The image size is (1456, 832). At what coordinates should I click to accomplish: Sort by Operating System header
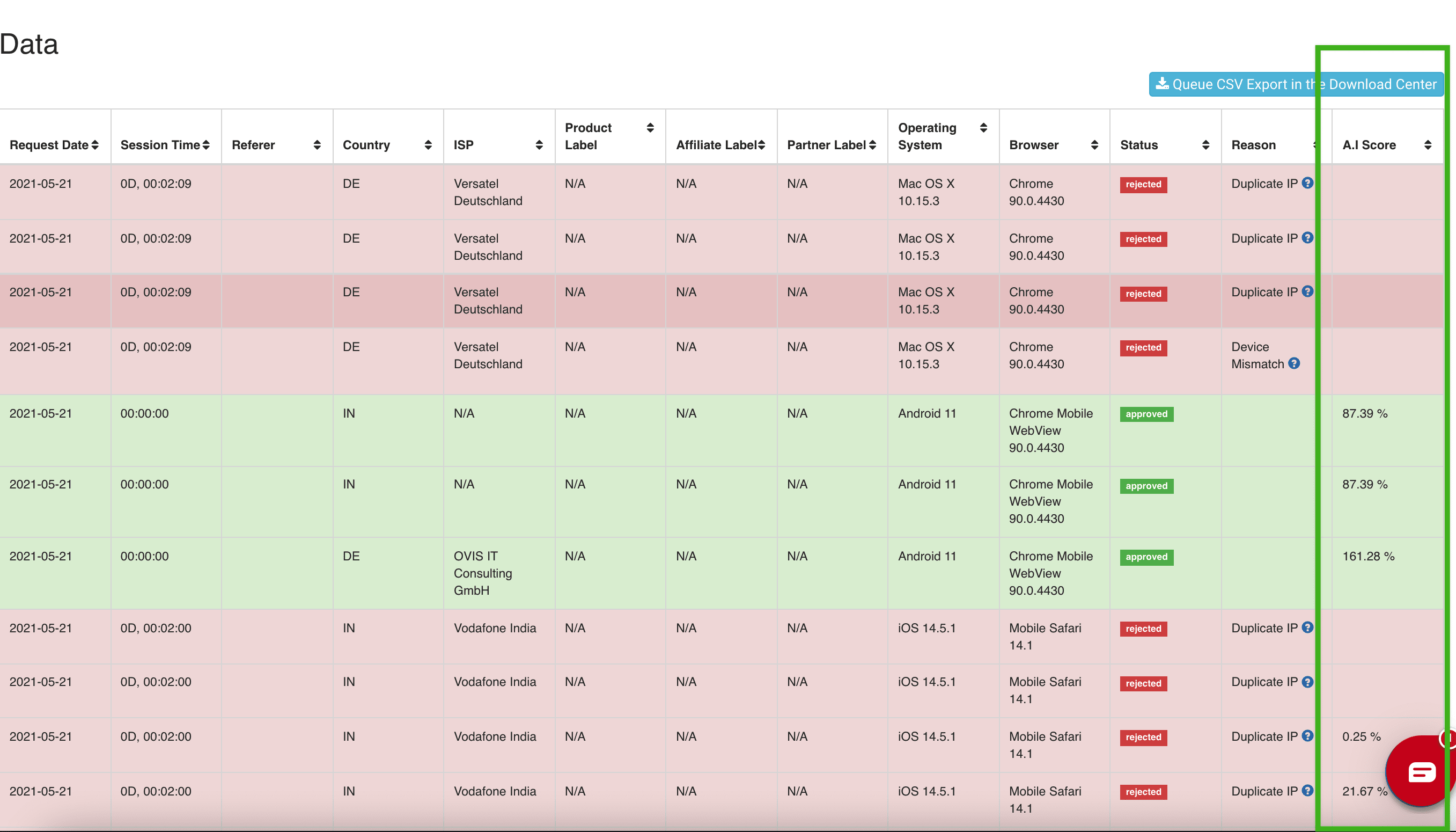(x=983, y=128)
